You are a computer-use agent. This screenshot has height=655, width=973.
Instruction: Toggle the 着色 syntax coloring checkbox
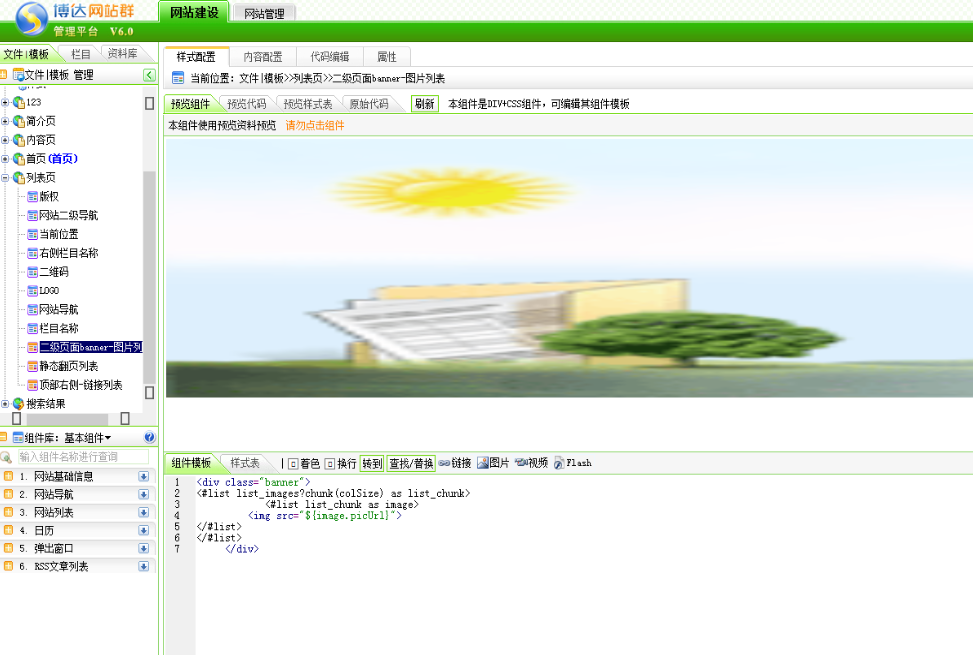pos(293,464)
